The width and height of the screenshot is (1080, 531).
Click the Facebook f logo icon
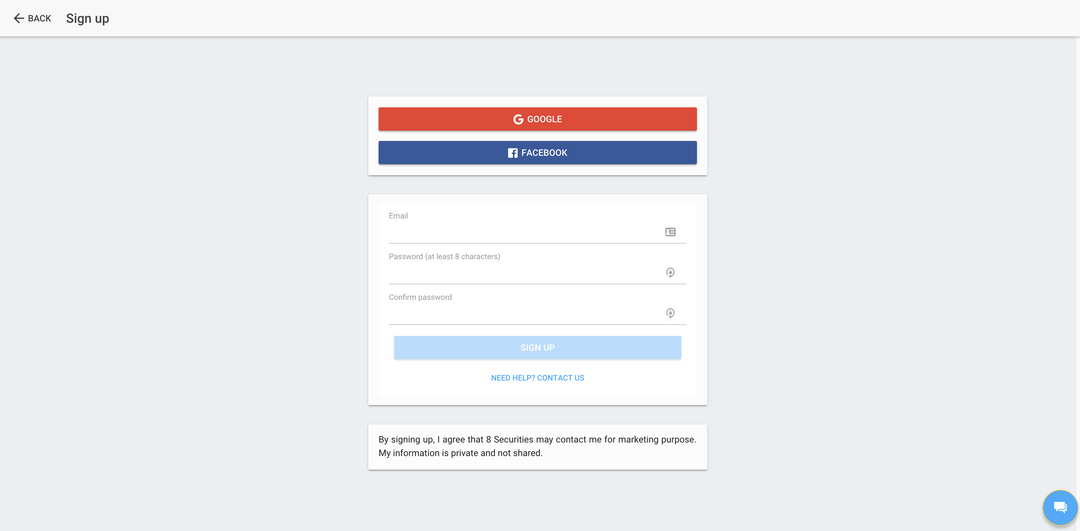[x=512, y=153]
